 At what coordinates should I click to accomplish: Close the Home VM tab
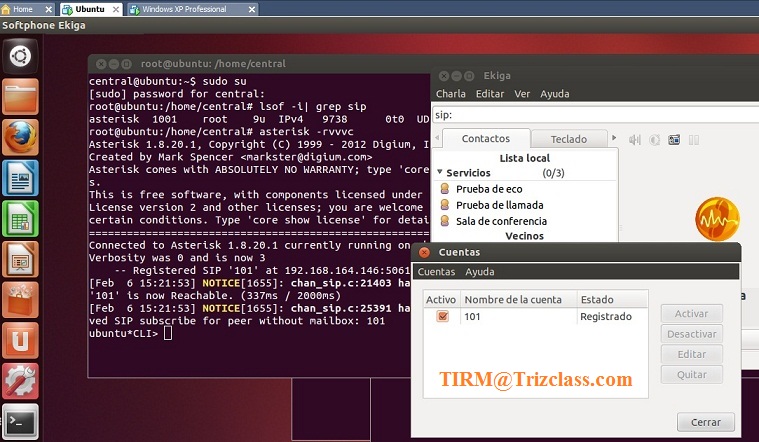coord(48,9)
